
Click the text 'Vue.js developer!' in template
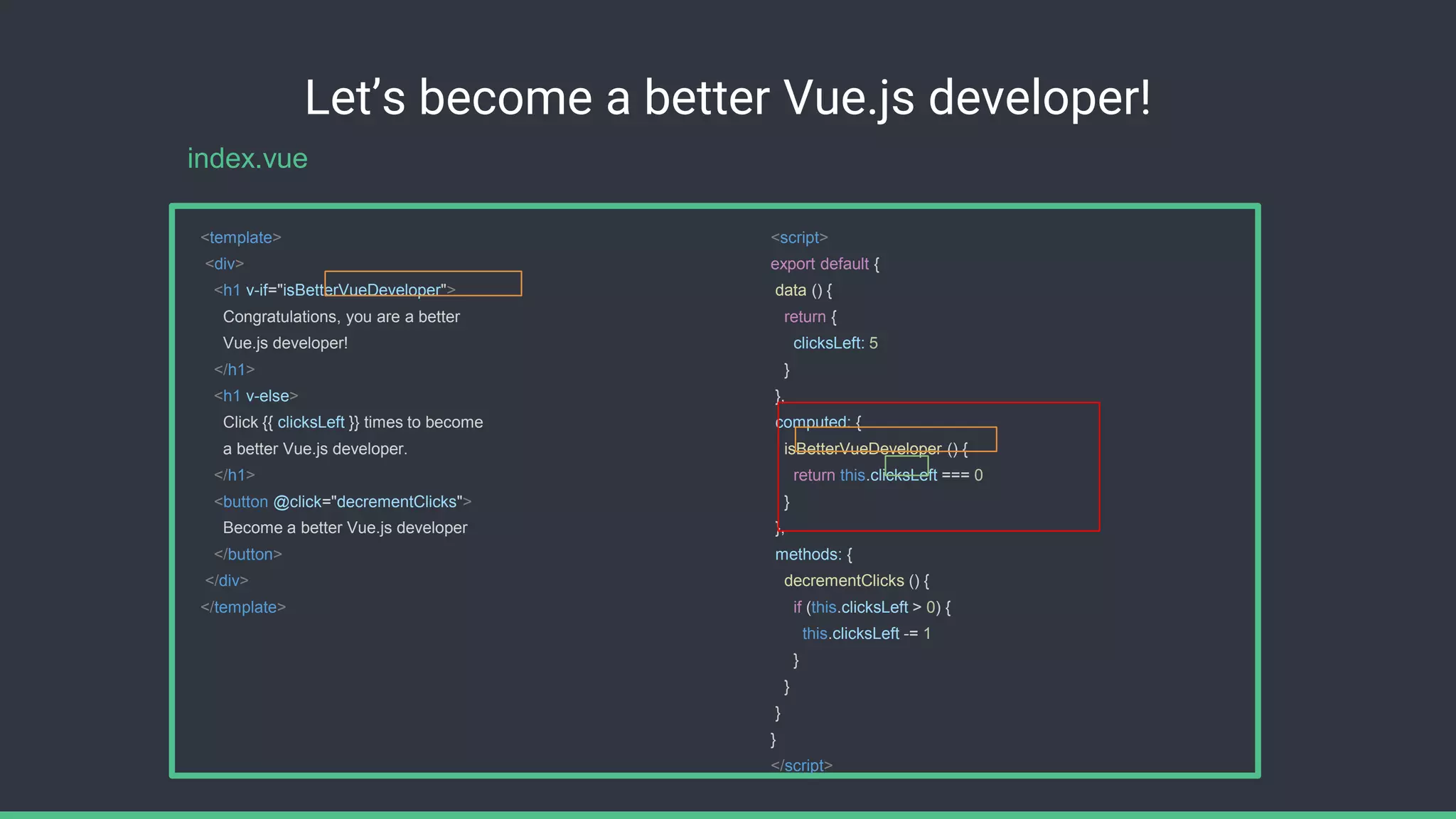[285, 343]
